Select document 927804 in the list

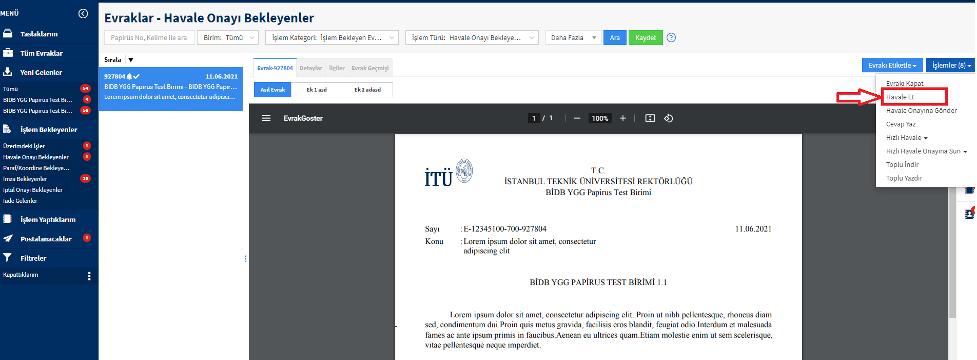point(171,89)
